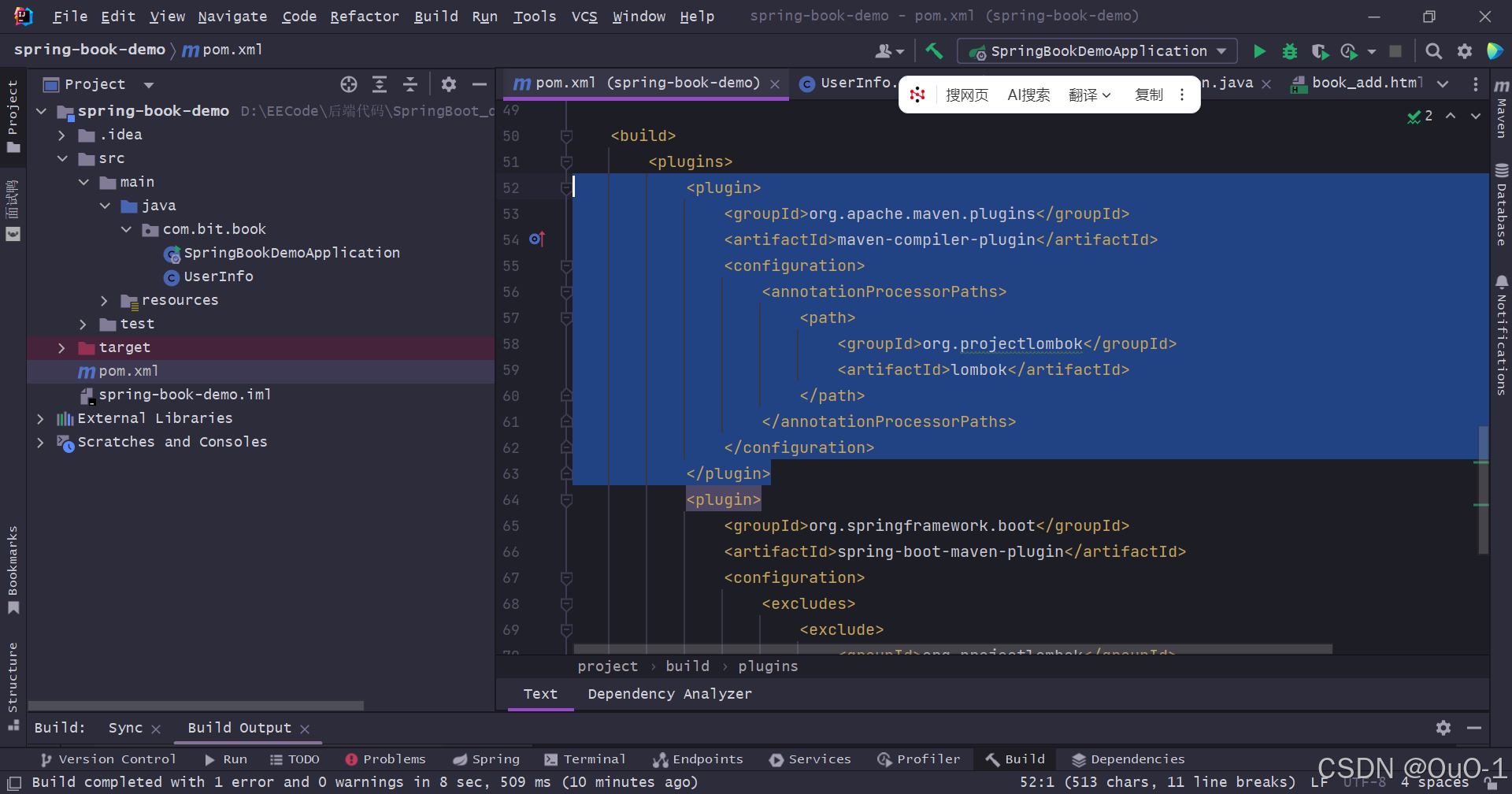This screenshot has height=794, width=1512.
Task: Click AI搜索 in the popup
Action: [1028, 95]
